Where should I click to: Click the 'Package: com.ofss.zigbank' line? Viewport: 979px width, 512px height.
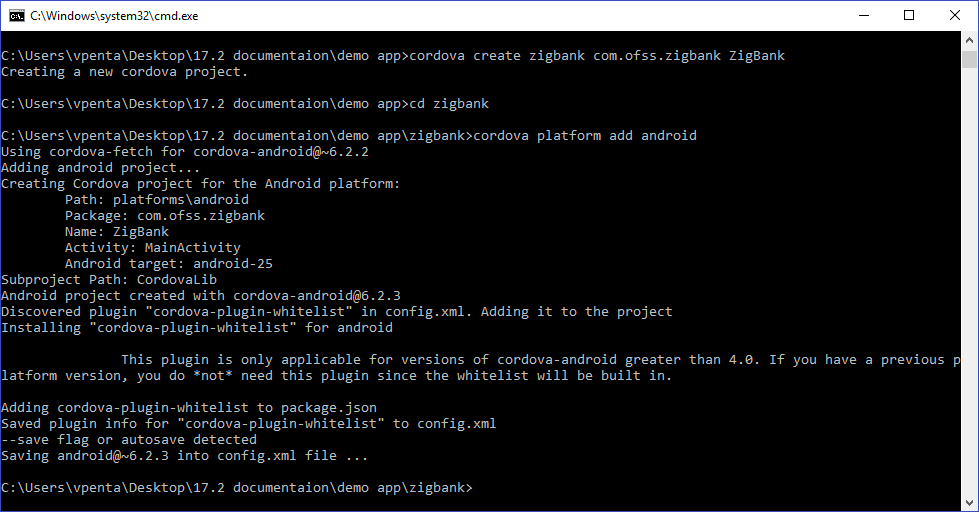(x=165, y=216)
